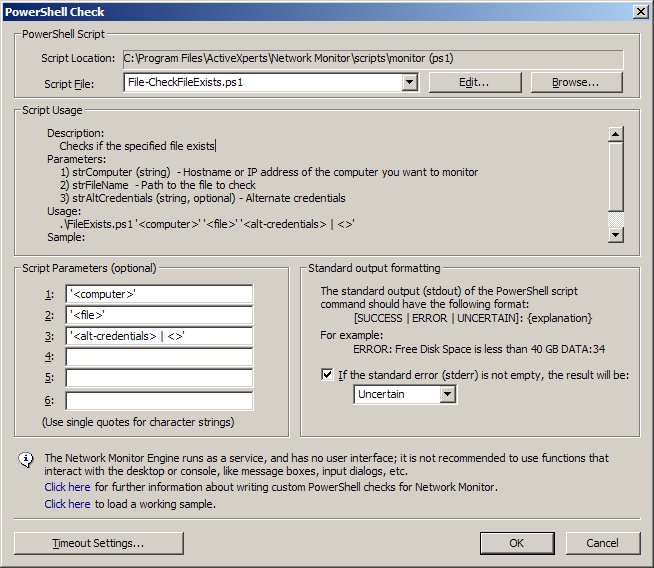Image resolution: width=654 pixels, height=568 pixels.
Task: Click the Script Usage scroll up arrow
Action: [616, 134]
